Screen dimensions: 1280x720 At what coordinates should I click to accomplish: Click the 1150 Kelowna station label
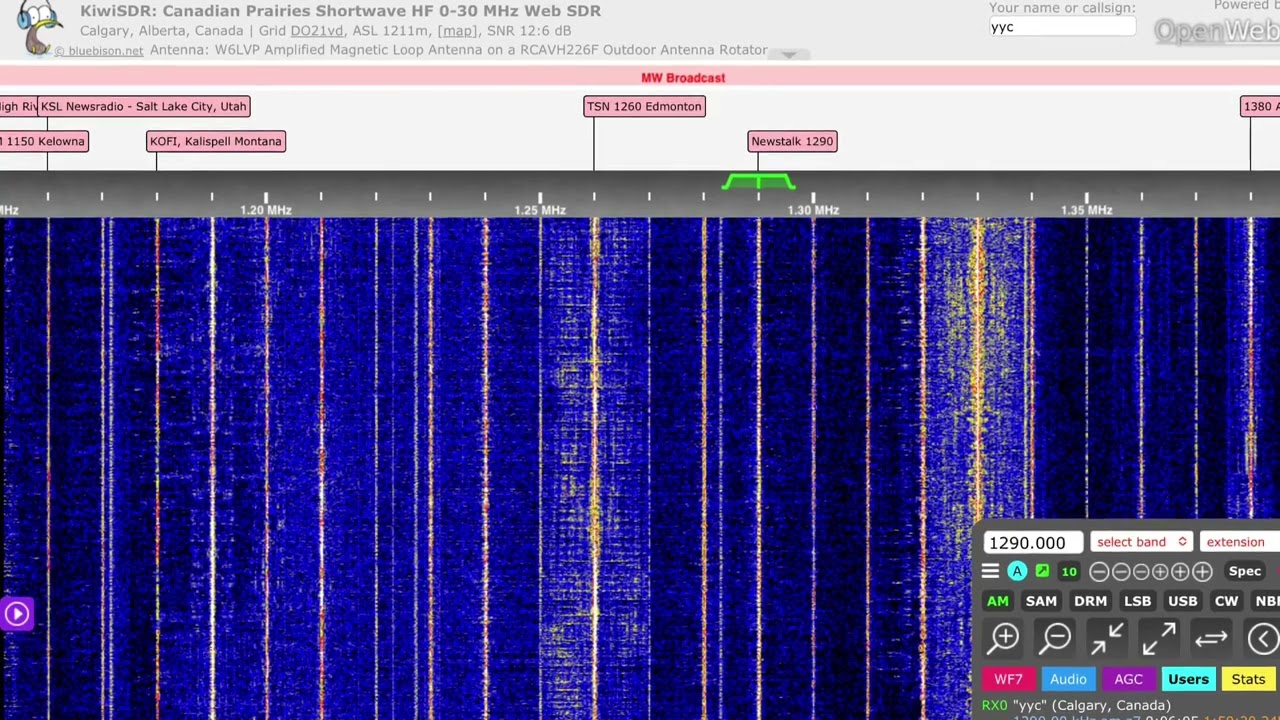[x=44, y=141]
